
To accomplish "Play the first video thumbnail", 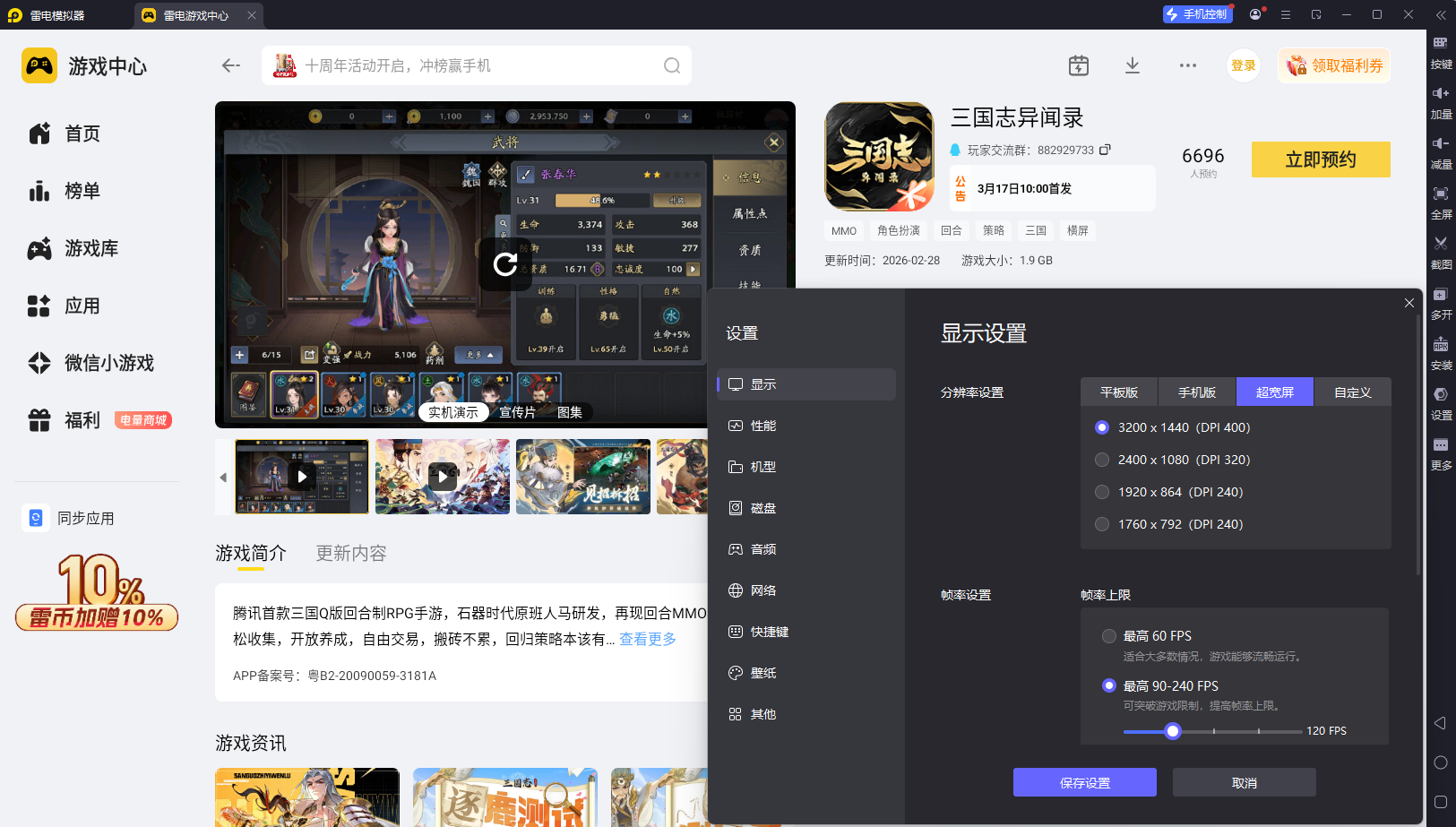I will [302, 477].
